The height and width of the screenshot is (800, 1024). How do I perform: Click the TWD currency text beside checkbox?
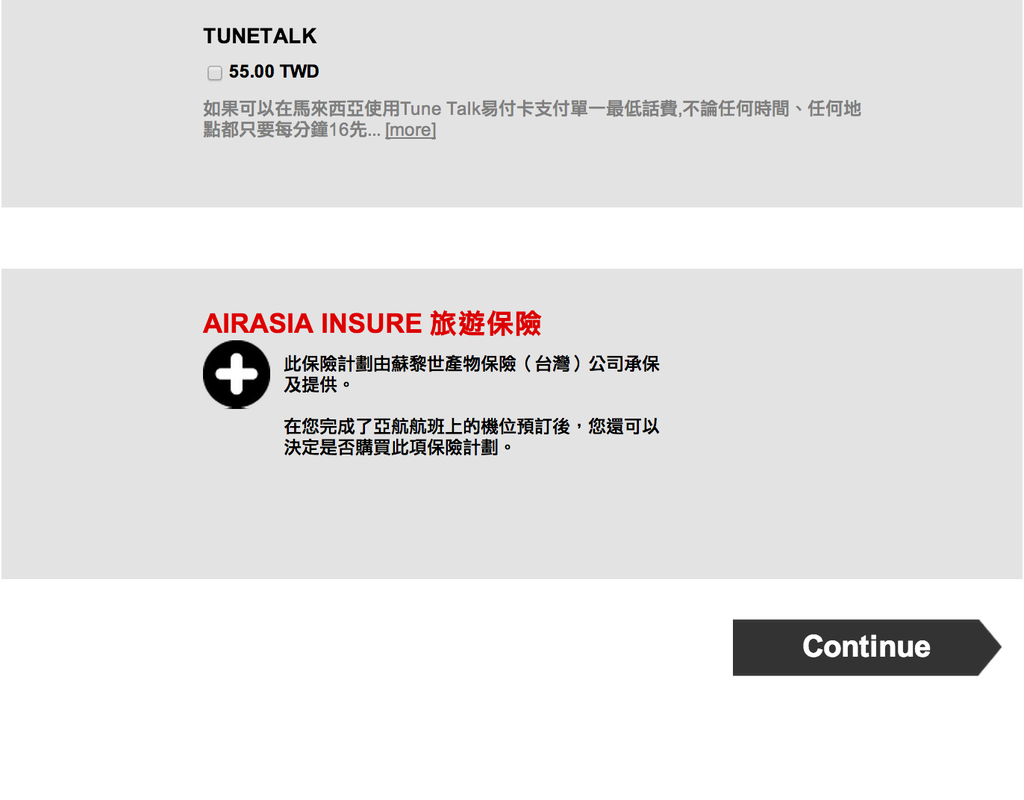pyautogui.click(x=299, y=71)
